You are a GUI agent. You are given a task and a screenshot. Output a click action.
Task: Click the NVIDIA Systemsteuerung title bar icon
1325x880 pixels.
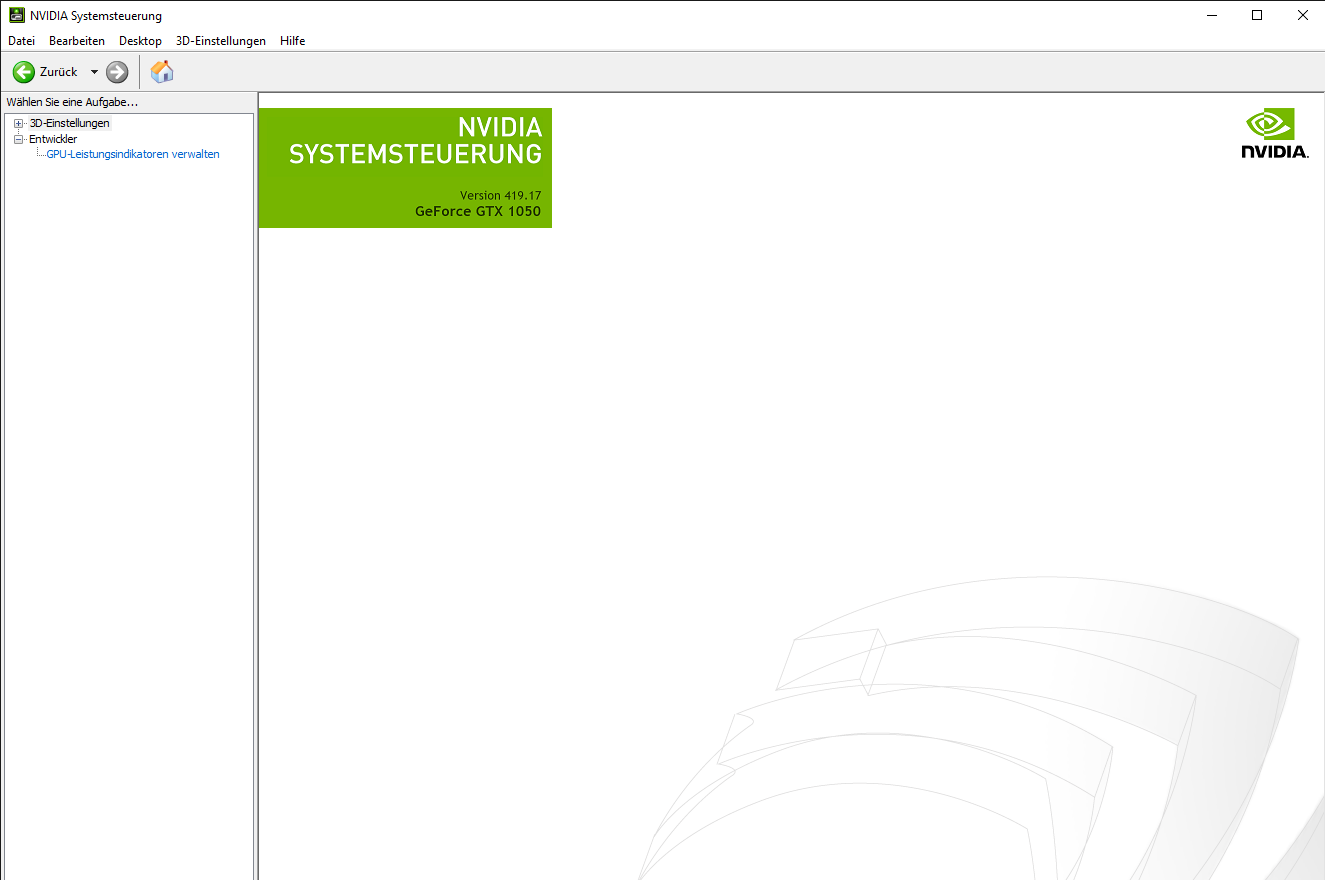(17, 15)
